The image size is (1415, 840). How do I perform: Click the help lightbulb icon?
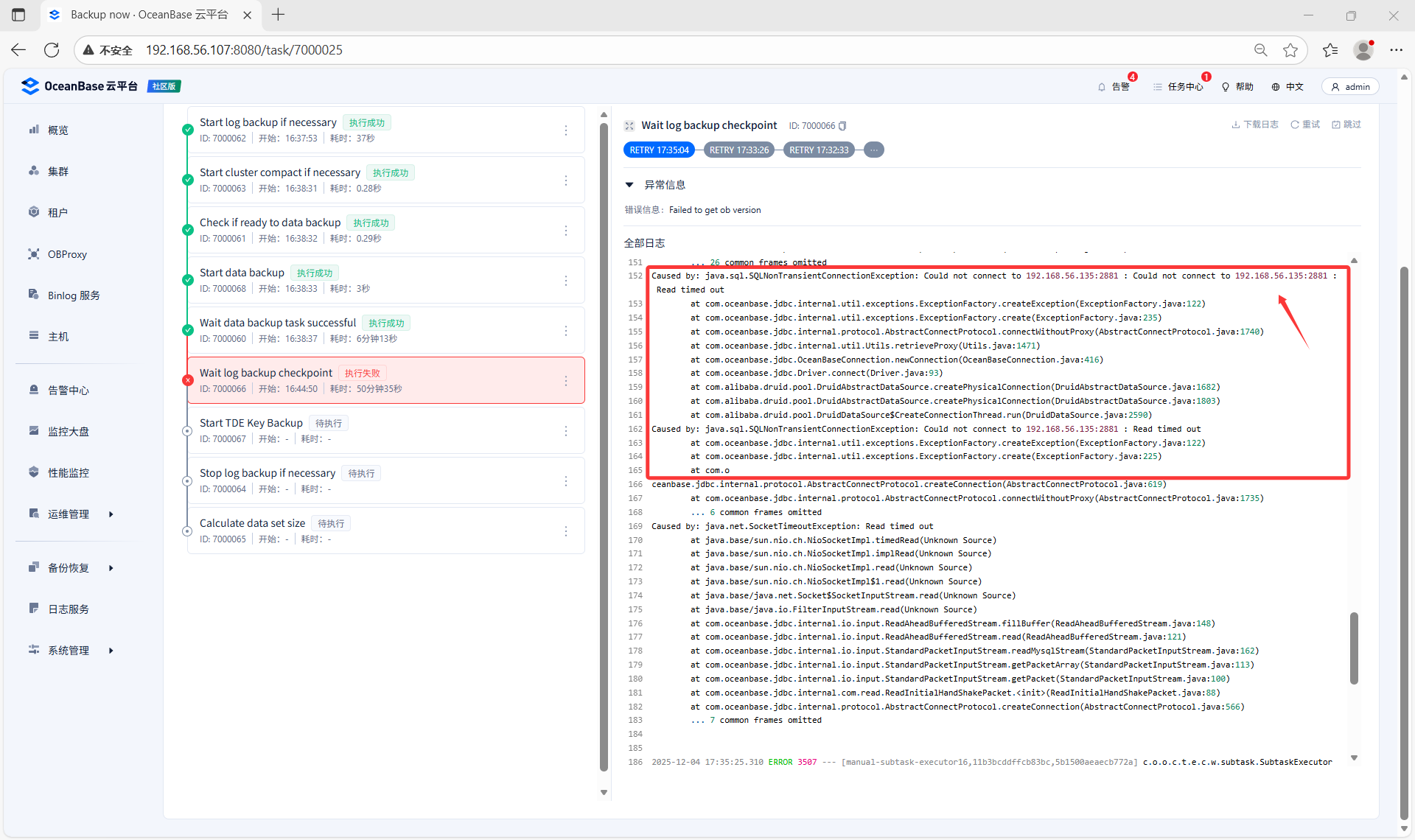point(1226,87)
